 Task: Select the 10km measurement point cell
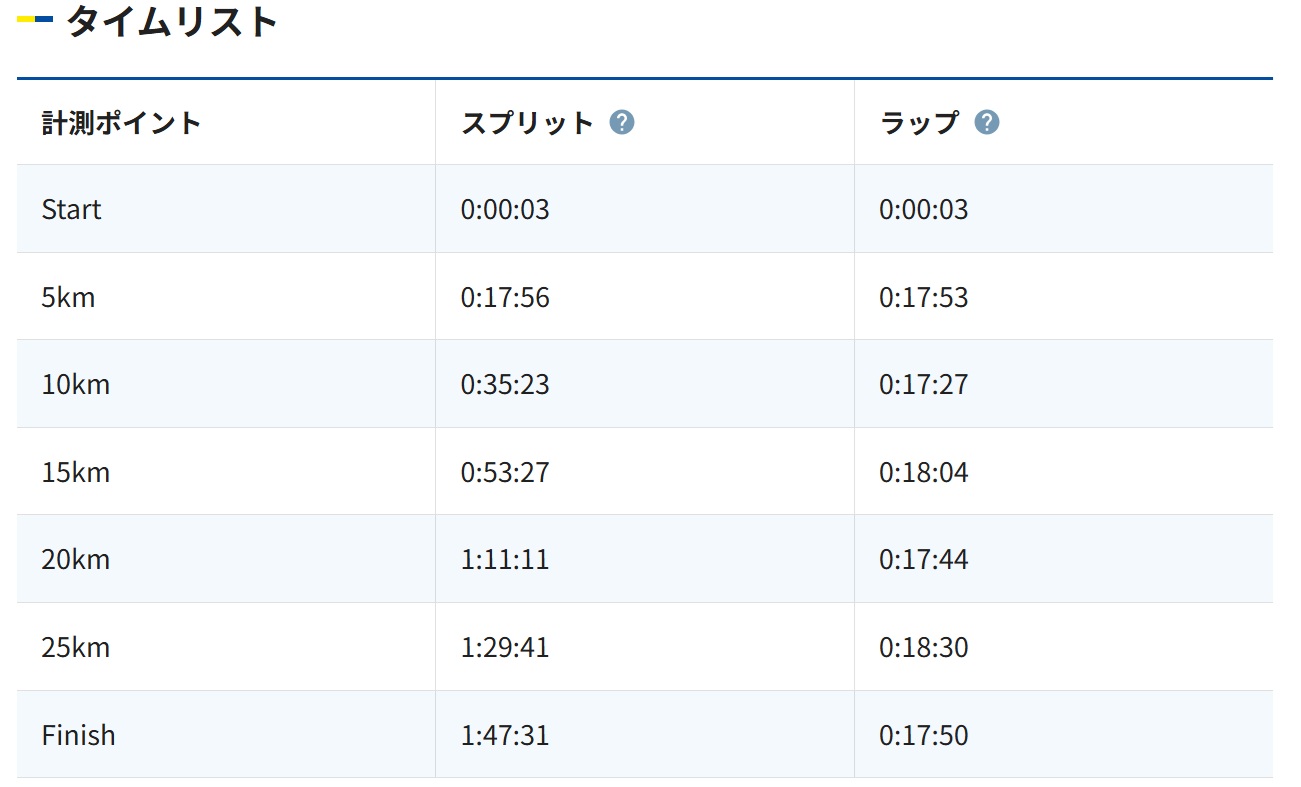click(76, 385)
